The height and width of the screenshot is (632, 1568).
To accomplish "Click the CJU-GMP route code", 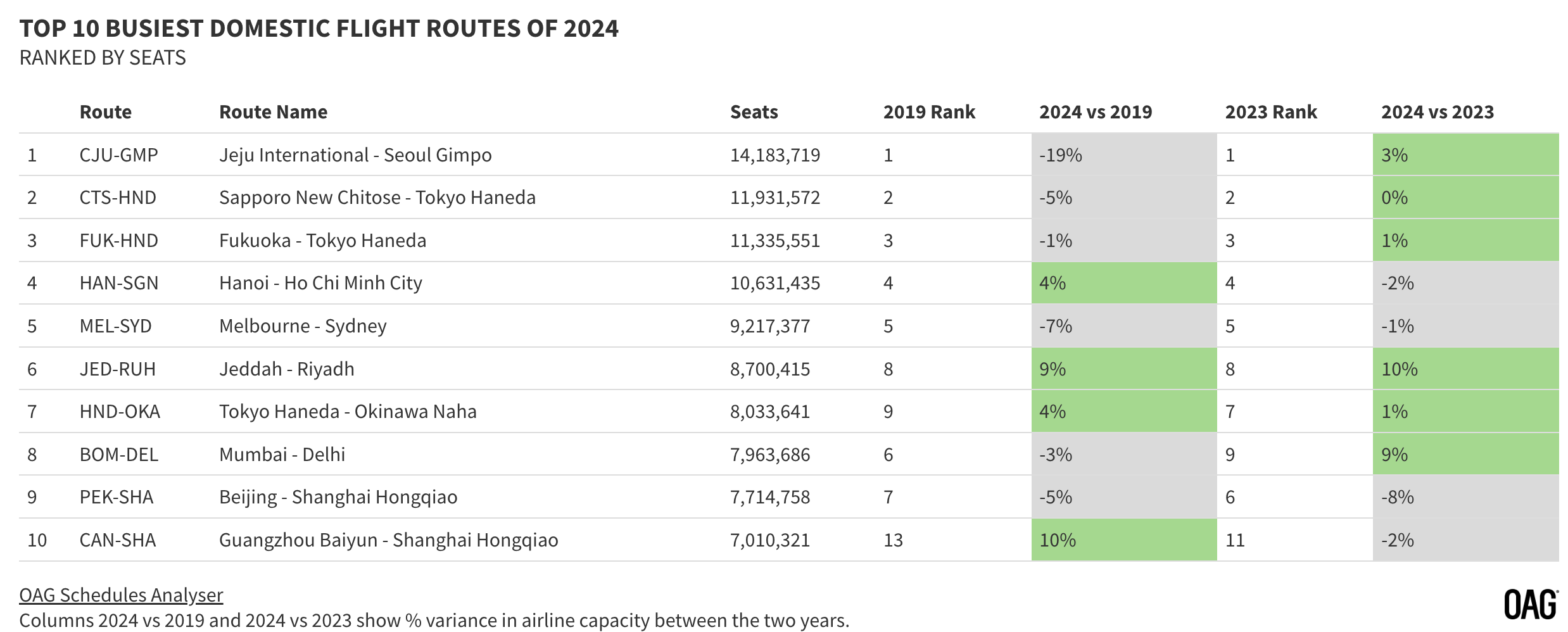I will click(118, 155).
